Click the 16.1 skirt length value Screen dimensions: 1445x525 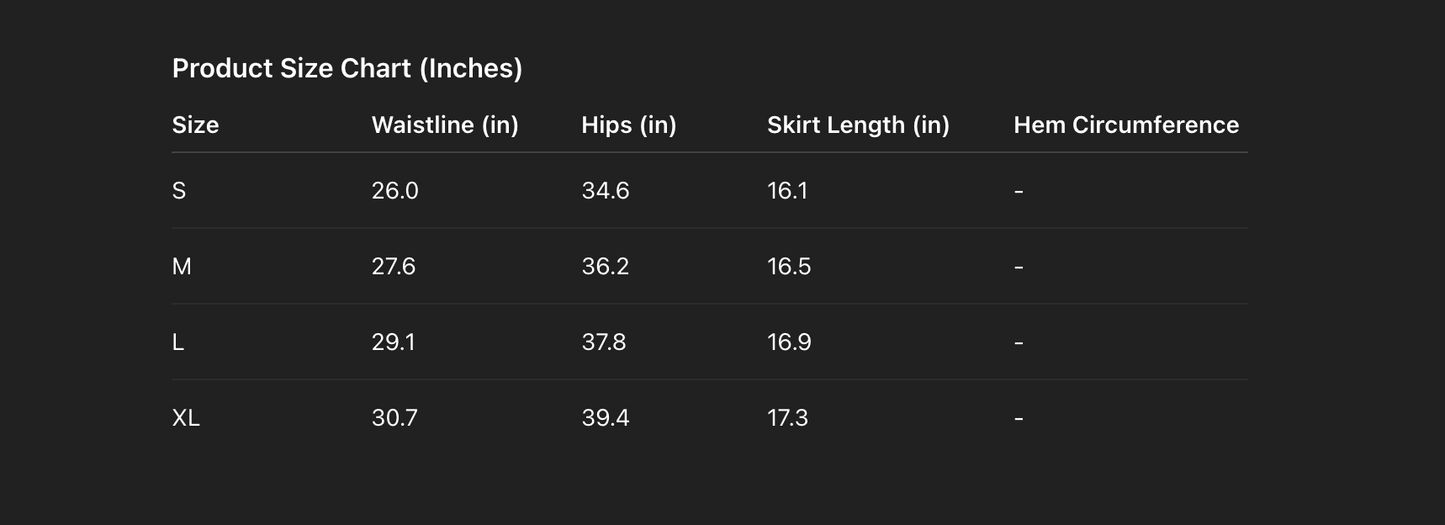pos(787,190)
